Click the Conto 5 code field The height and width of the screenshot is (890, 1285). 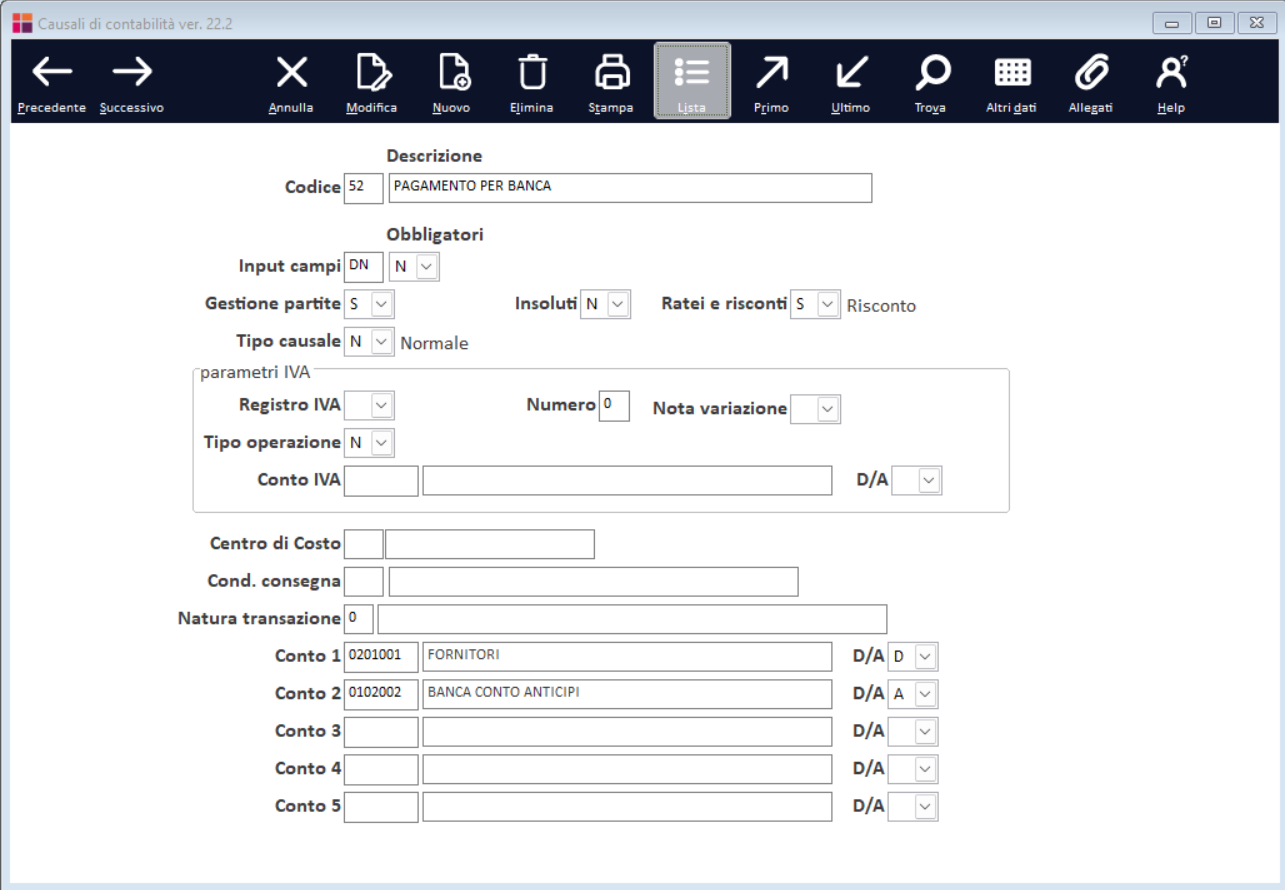tap(381, 806)
